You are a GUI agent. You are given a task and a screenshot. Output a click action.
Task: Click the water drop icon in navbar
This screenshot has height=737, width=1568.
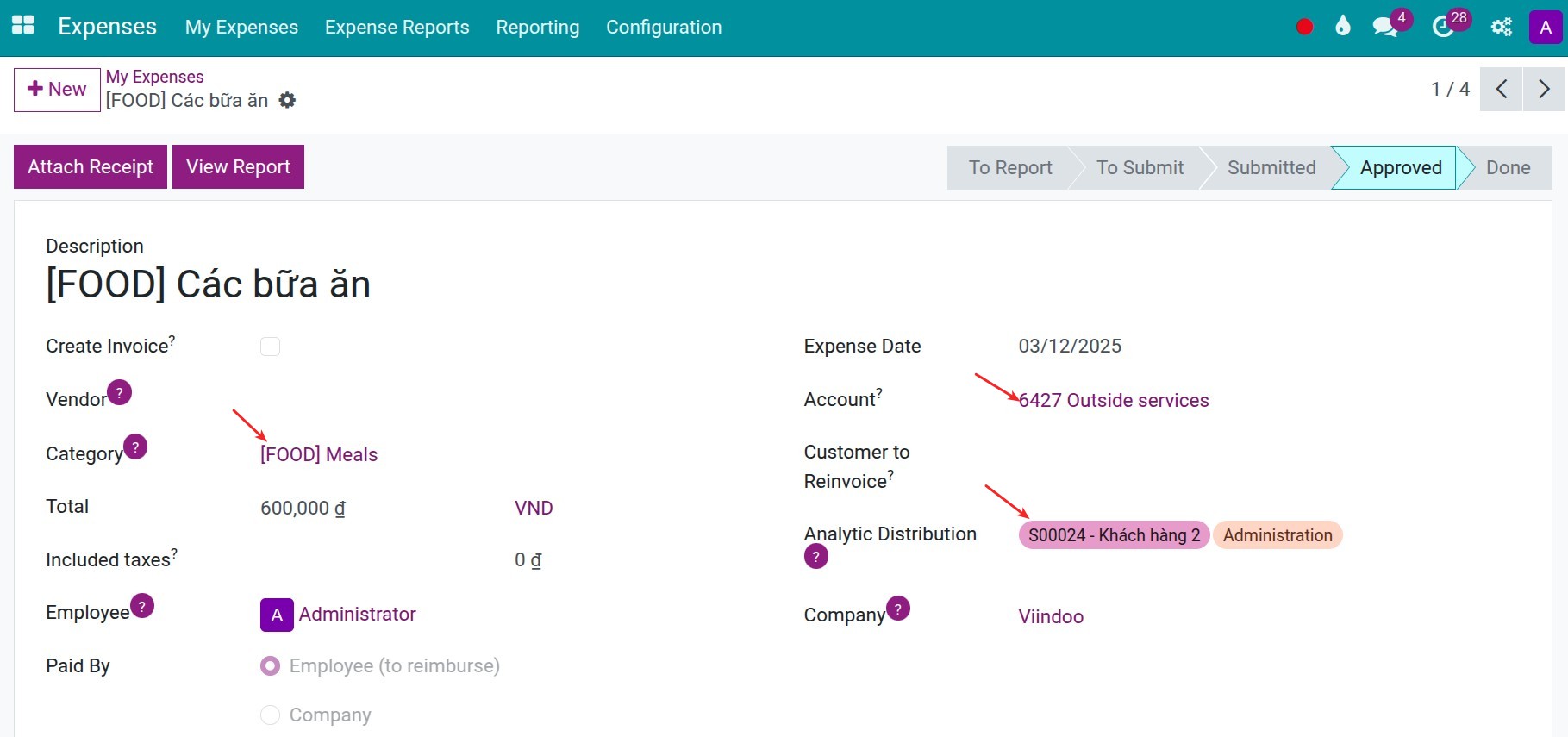[x=1343, y=27]
